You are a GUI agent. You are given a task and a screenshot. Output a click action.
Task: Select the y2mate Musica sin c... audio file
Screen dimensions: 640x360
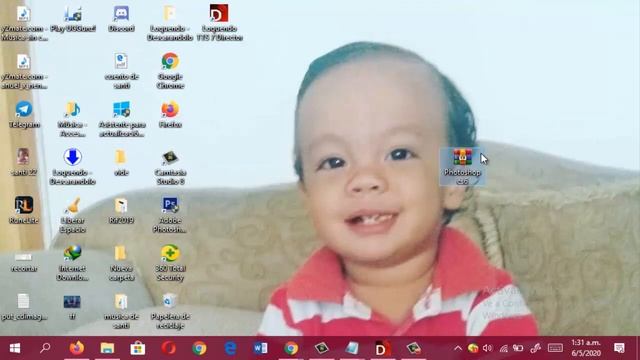[x=24, y=23]
